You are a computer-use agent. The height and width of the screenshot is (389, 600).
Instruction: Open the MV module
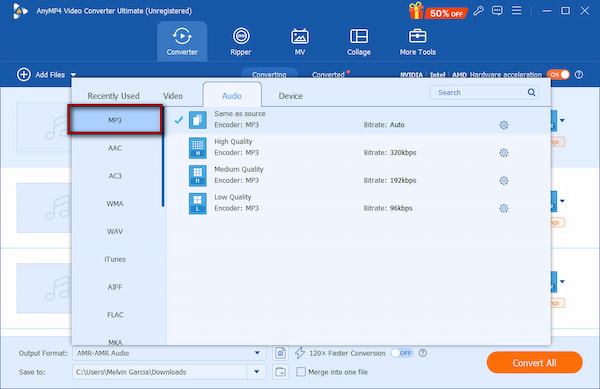pos(300,41)
